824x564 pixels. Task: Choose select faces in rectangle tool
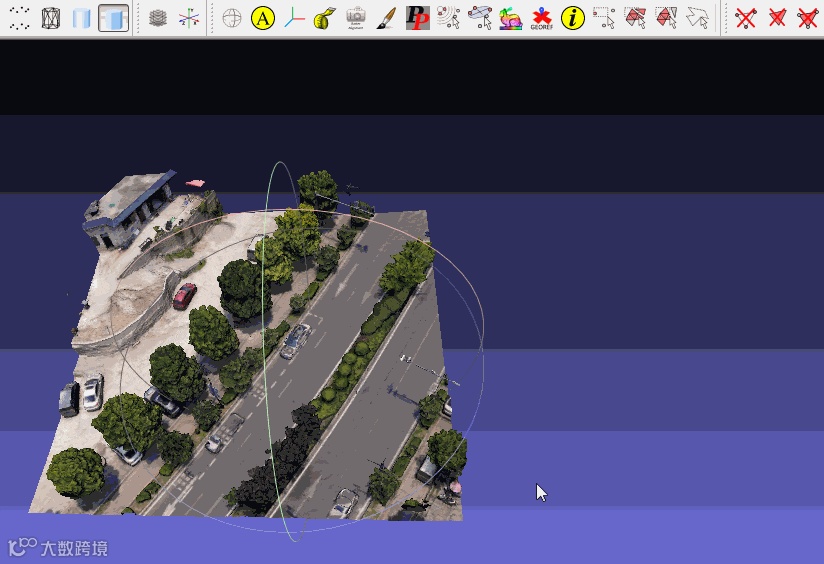[635, 18]
